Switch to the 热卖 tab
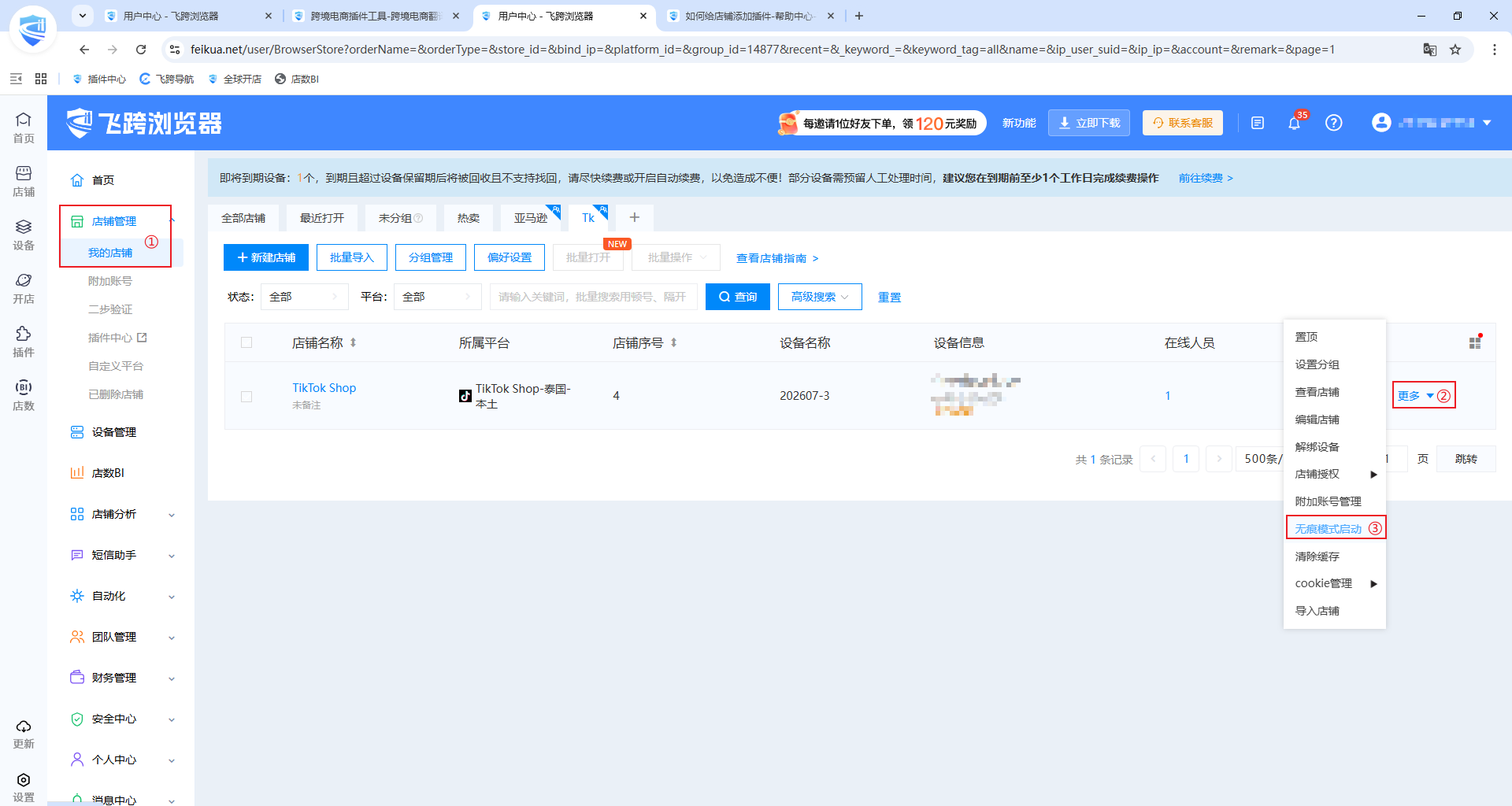Image resolution: width=1512 pixels, height=806 pixels. pos(469,218)
